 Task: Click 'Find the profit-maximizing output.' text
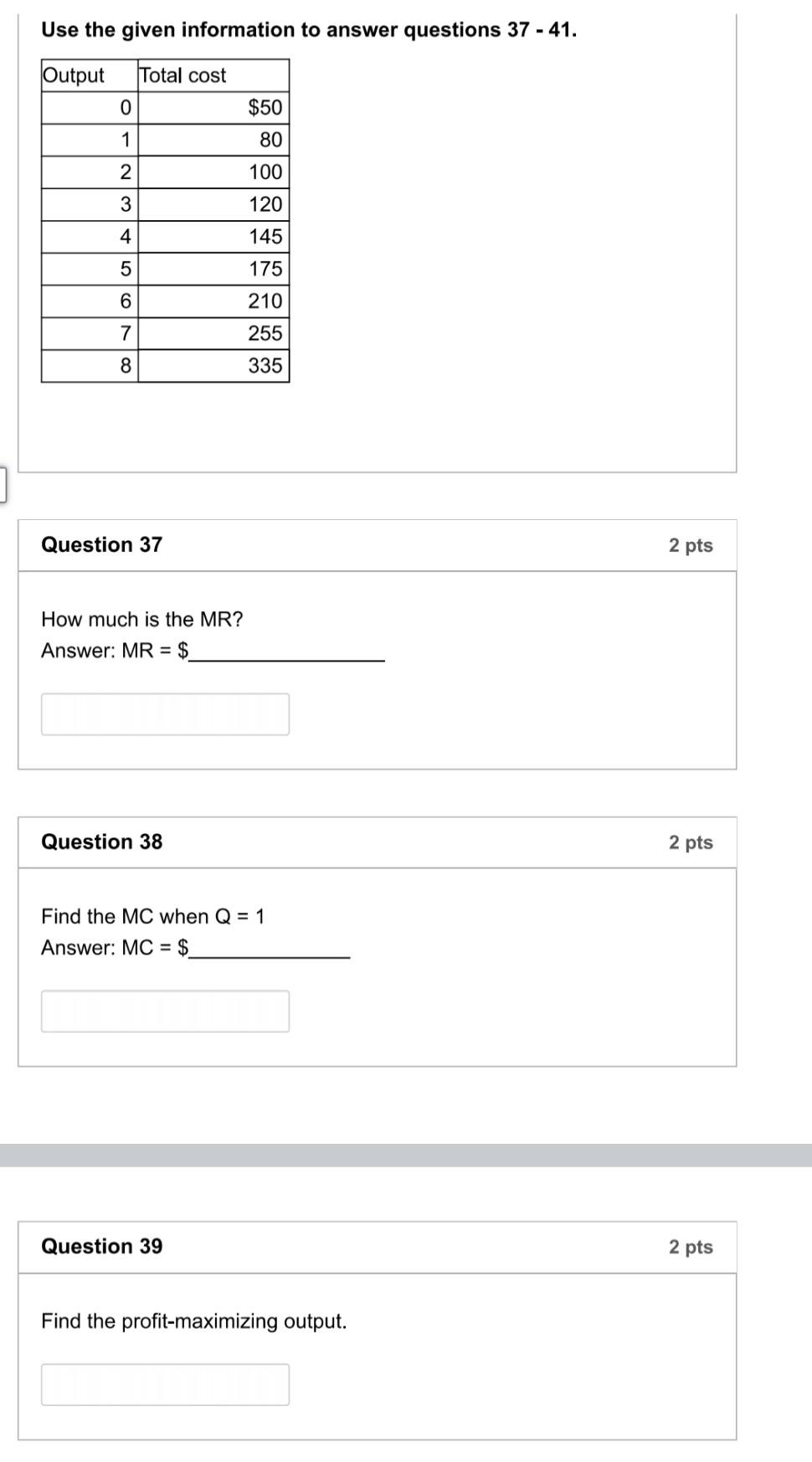[194, 1321]
